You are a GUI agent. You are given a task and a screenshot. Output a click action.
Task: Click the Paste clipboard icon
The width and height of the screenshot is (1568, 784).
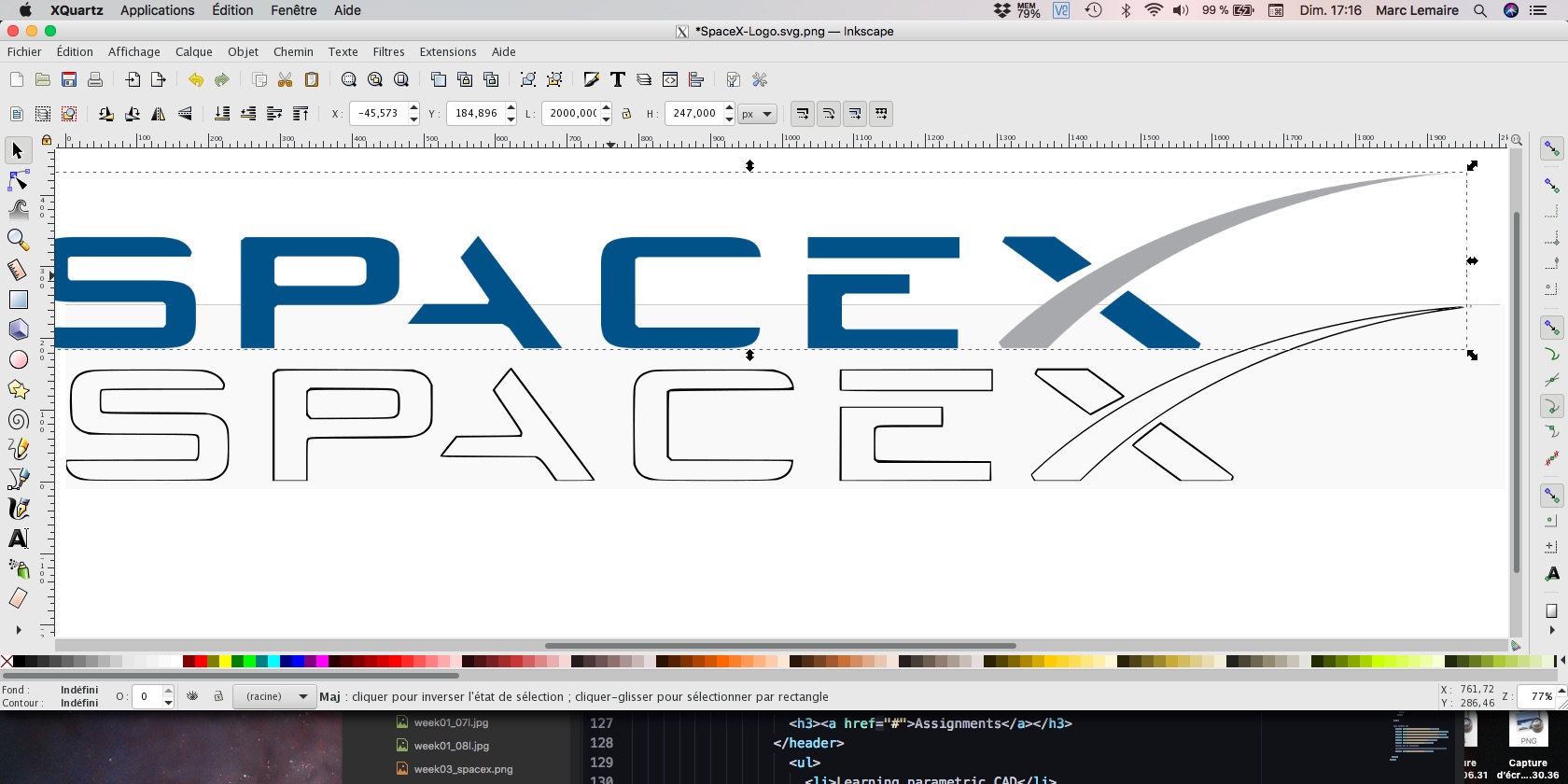[312, 80]
